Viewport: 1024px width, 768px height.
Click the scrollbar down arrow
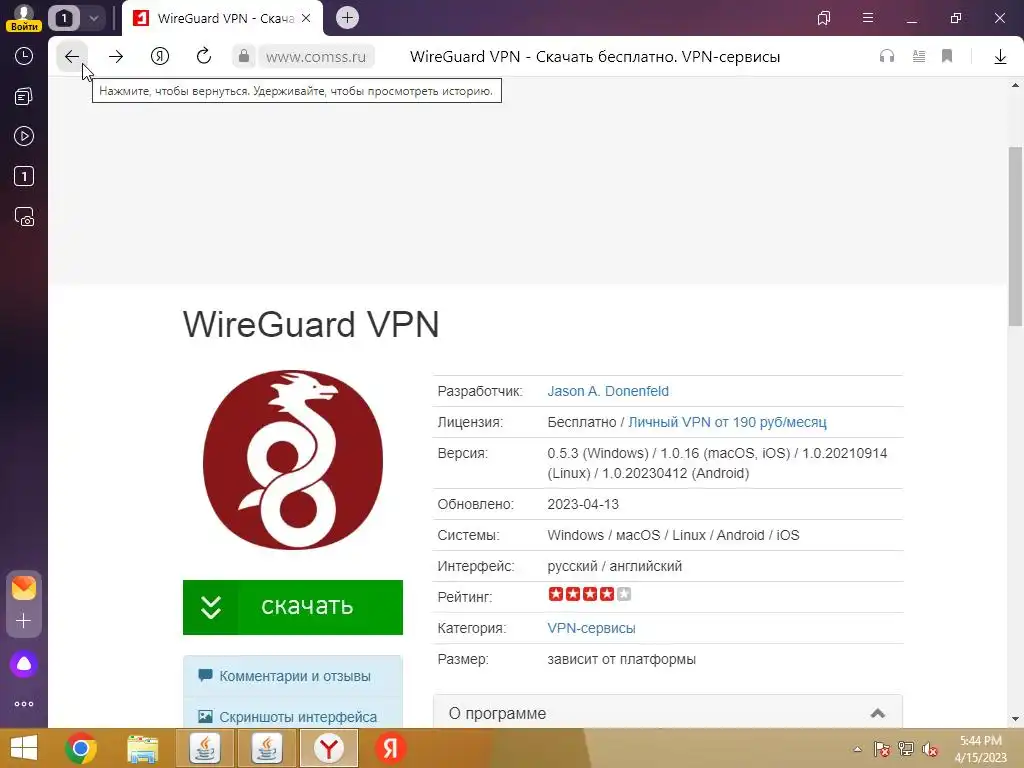coord(1015,720)
